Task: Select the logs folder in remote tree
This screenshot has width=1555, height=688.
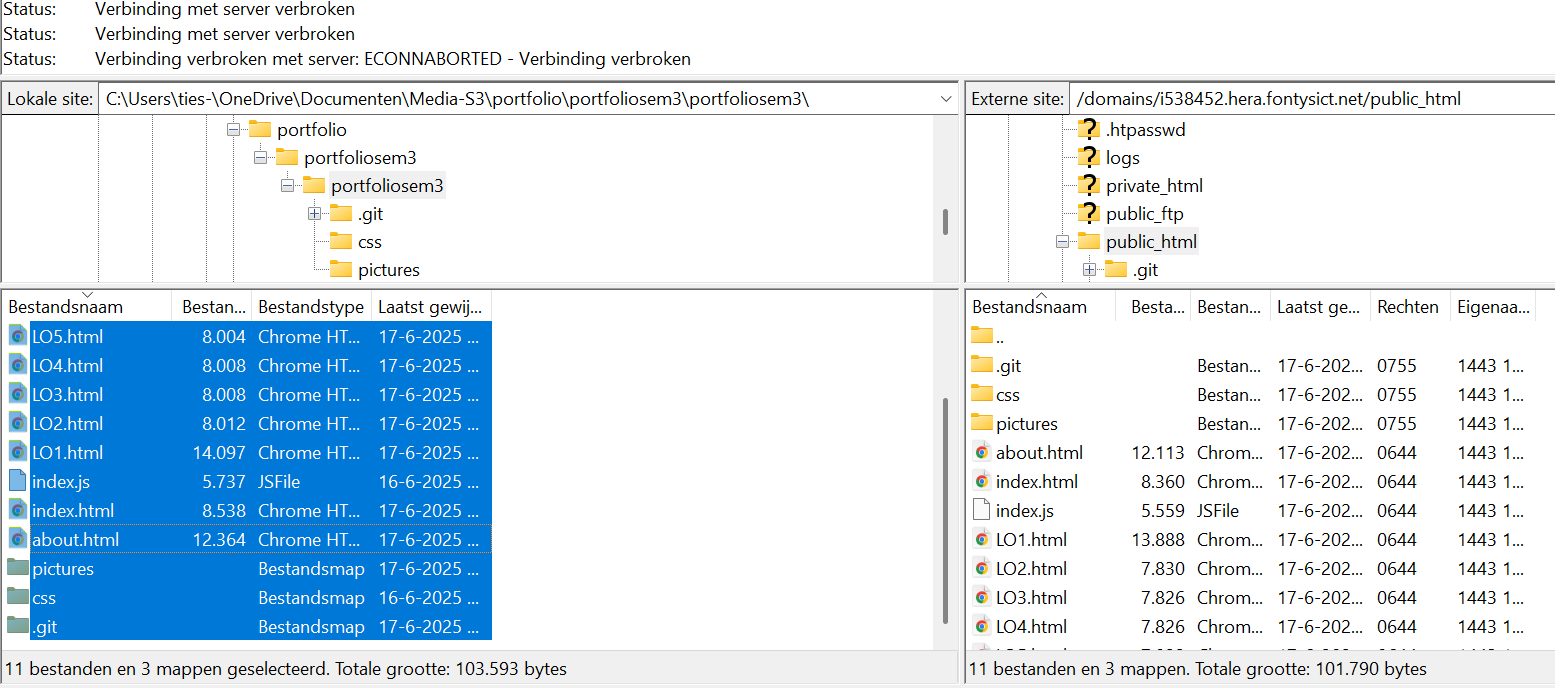Action: 1122,157
